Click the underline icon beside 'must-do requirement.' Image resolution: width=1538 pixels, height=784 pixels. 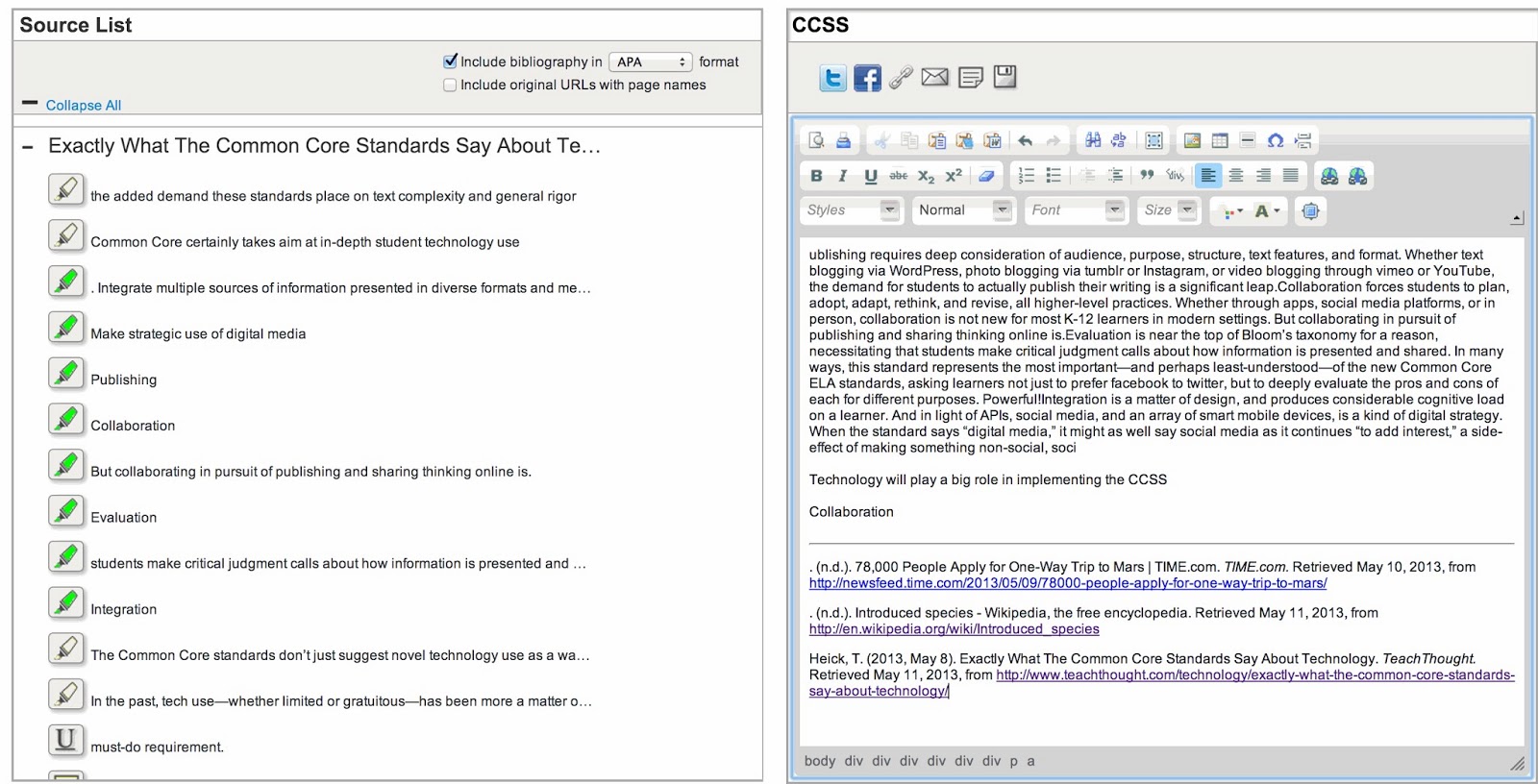[66, 740]
